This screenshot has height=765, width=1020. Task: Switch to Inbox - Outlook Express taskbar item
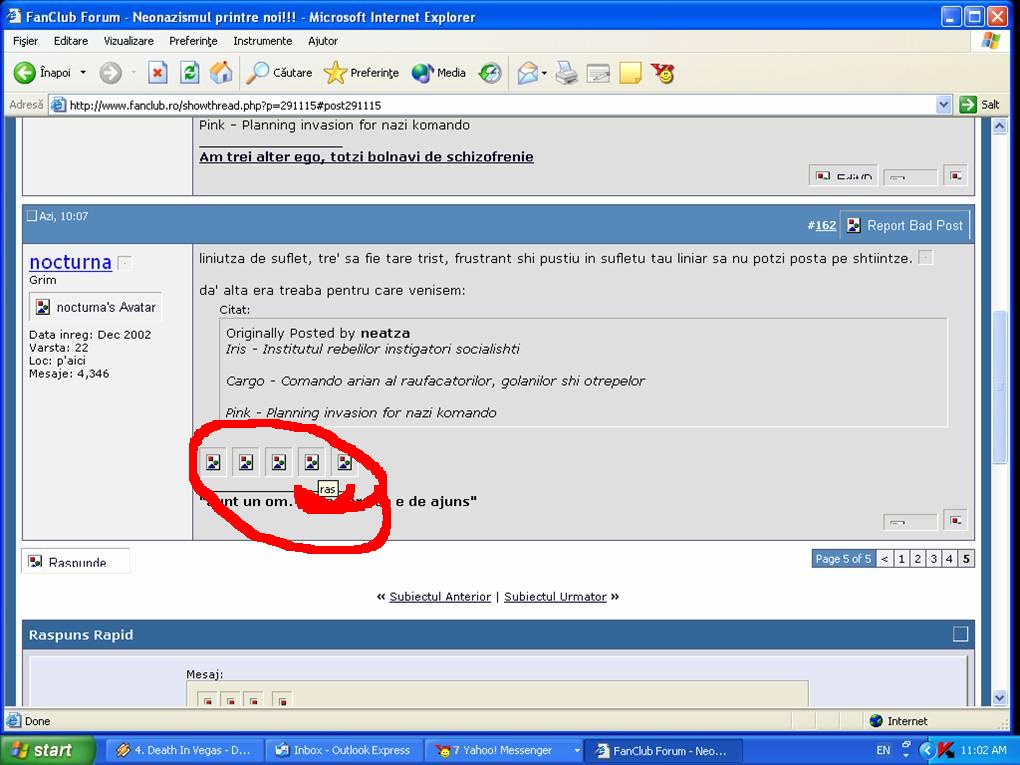[x=344, y=751]
